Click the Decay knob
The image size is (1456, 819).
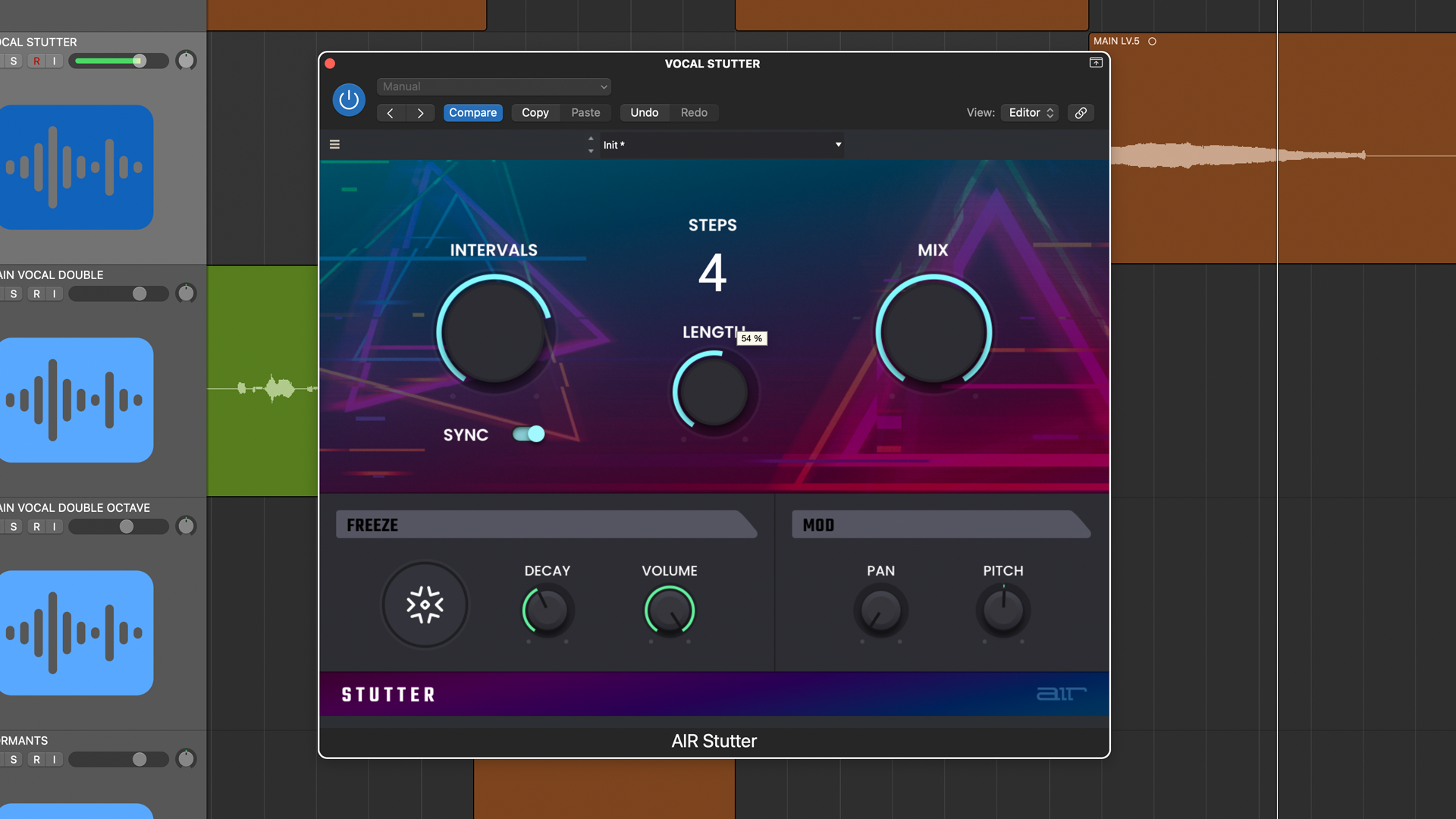[547, 610]
